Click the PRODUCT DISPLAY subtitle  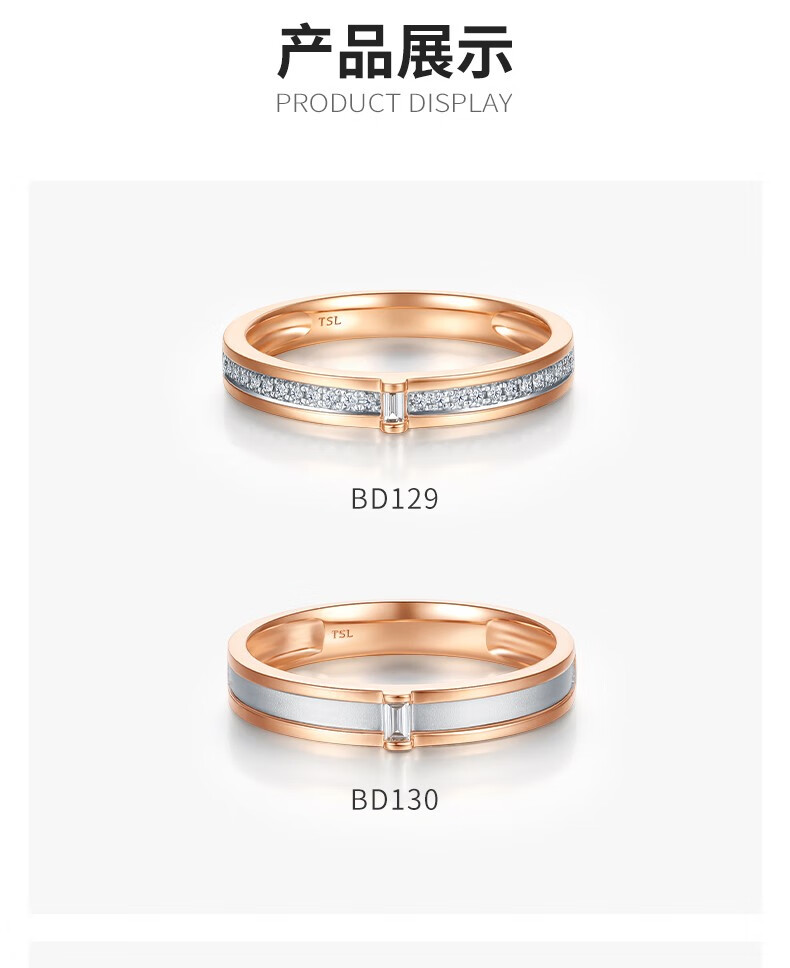[x=394, y=103]
